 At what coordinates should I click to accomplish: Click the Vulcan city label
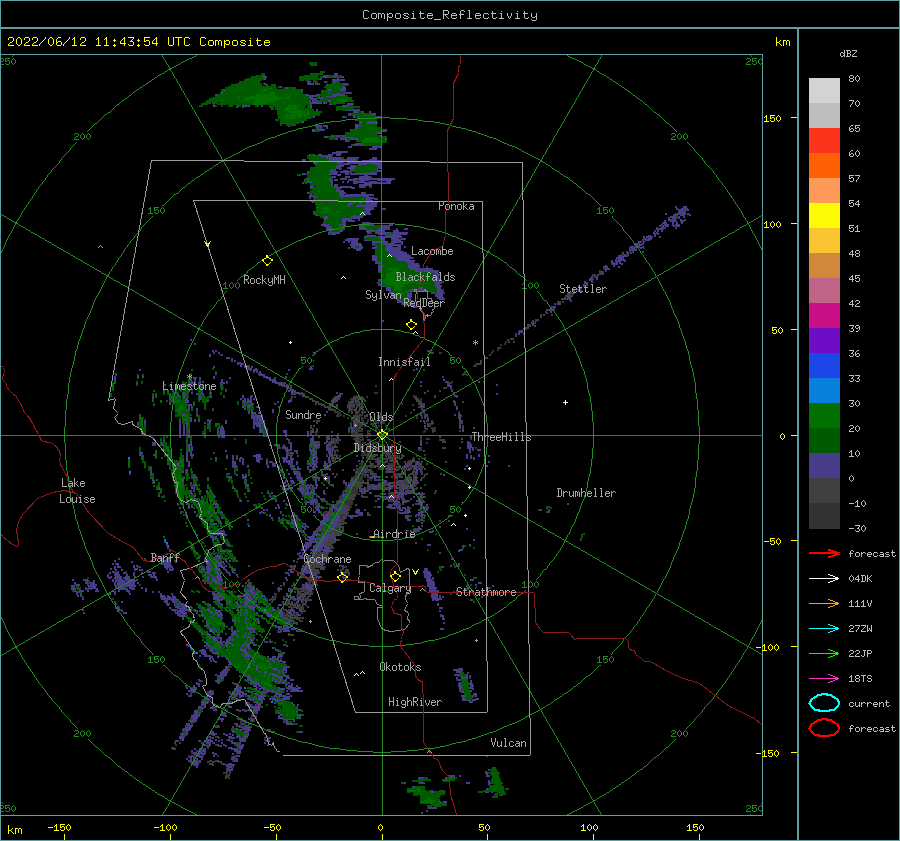(x=508, y=743)
